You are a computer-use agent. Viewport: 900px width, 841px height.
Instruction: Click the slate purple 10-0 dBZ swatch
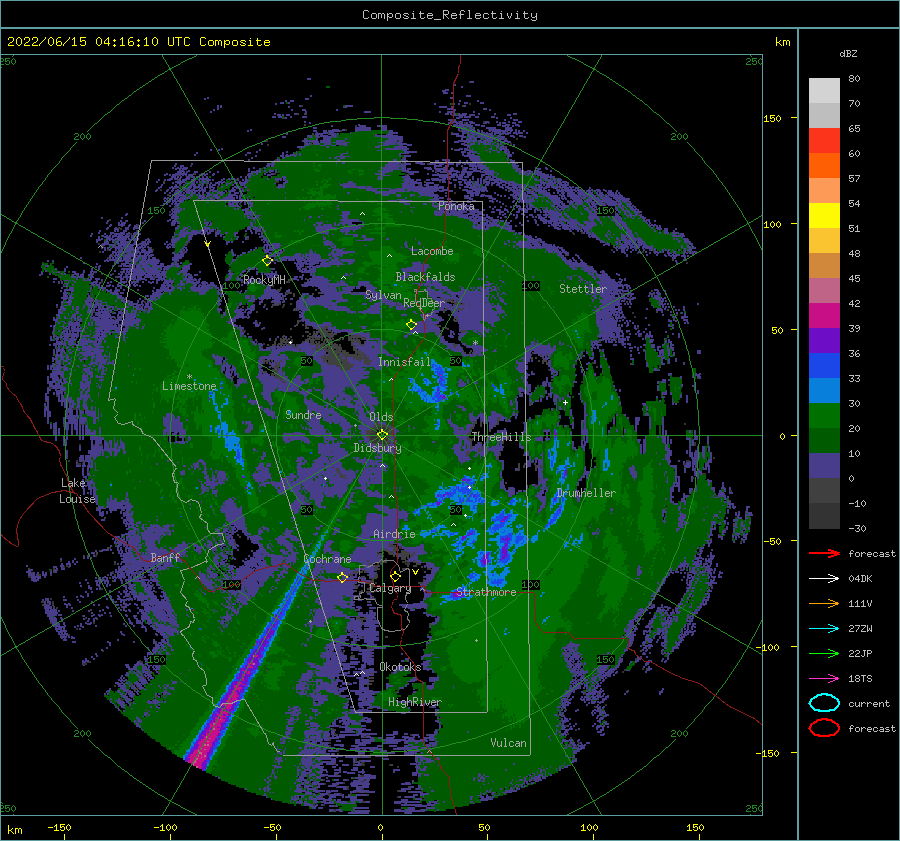pyautogui.click(x=824, y=466)
